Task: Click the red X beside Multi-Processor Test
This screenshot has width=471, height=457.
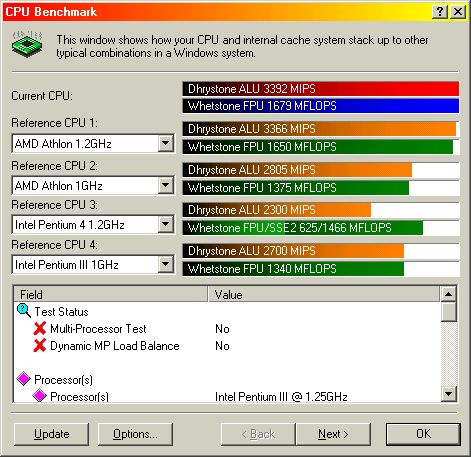Action: (x=40, y=329)
